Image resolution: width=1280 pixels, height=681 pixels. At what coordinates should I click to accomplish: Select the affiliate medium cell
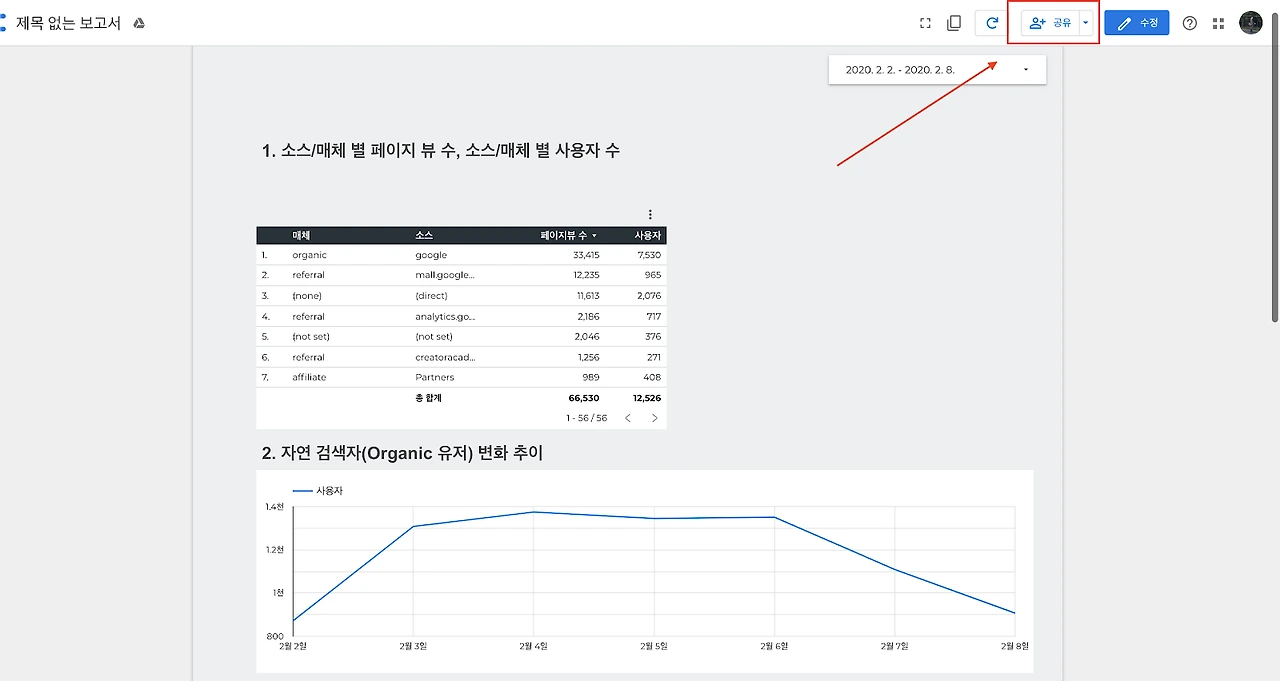click(x=309, y=377)
